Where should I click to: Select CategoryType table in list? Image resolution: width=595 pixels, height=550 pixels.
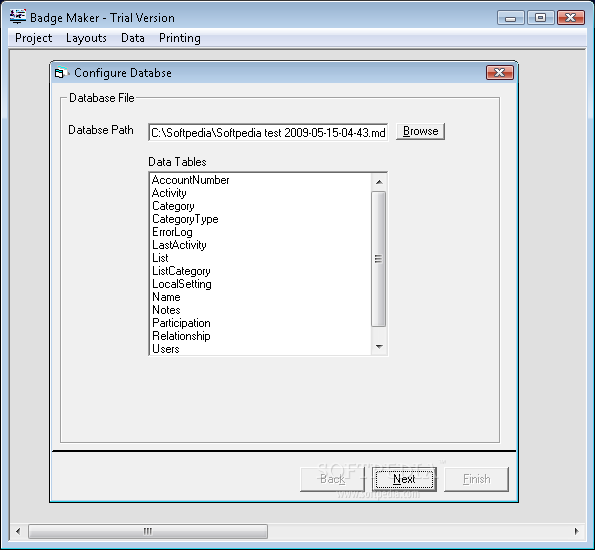point(260,219)
